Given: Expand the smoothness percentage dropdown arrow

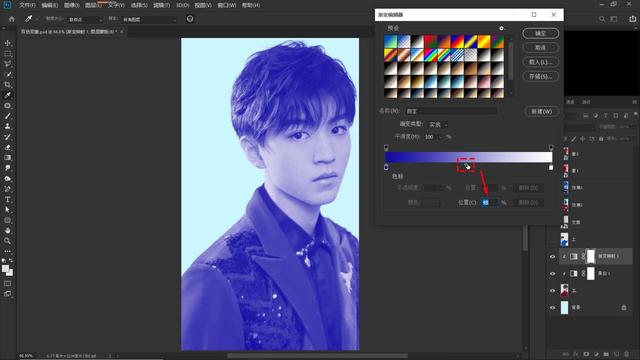Looking at the screenshot, I should click(440, 137).
